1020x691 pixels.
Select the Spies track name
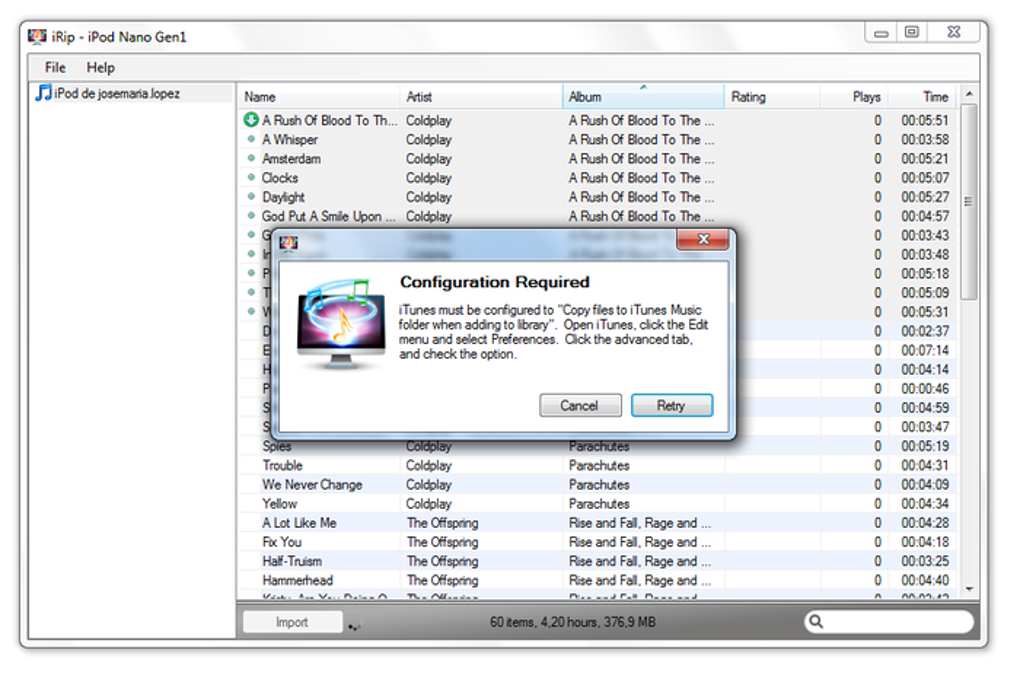click(x=277, y=446)
